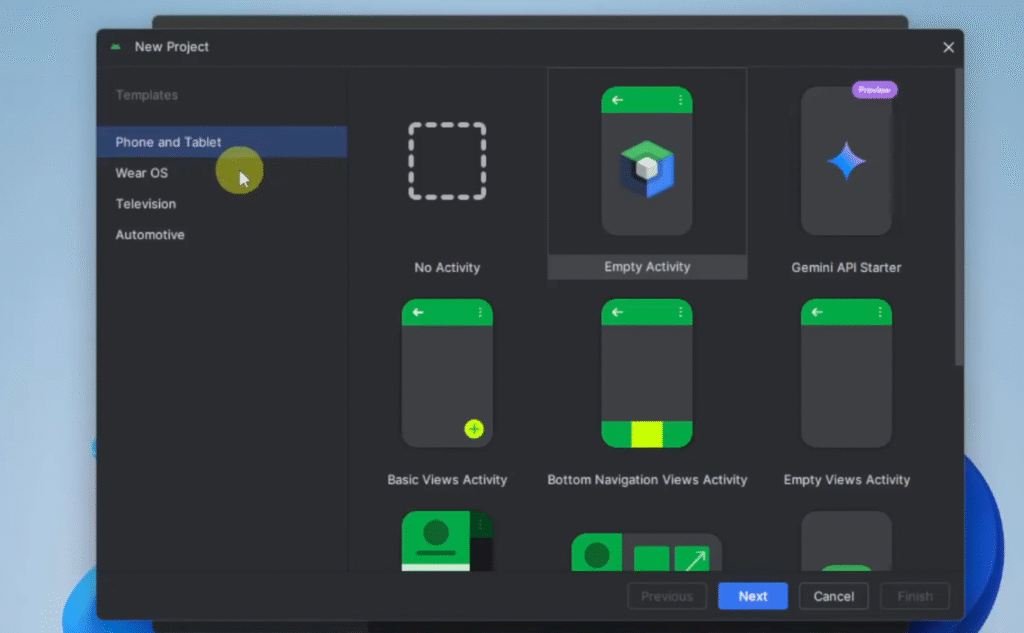
Task: Click back arrow in Empty Activity preview
Action: click(617, 100)
